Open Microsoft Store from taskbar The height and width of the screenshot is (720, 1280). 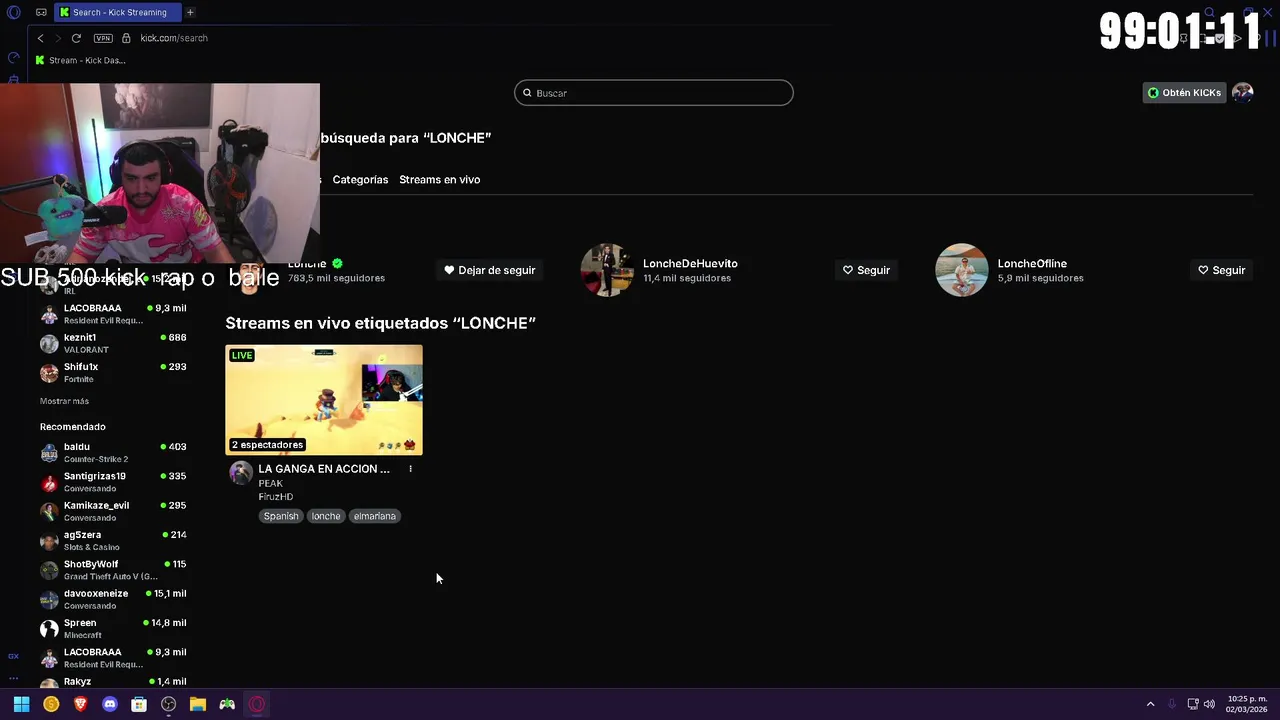coord(139,704)
